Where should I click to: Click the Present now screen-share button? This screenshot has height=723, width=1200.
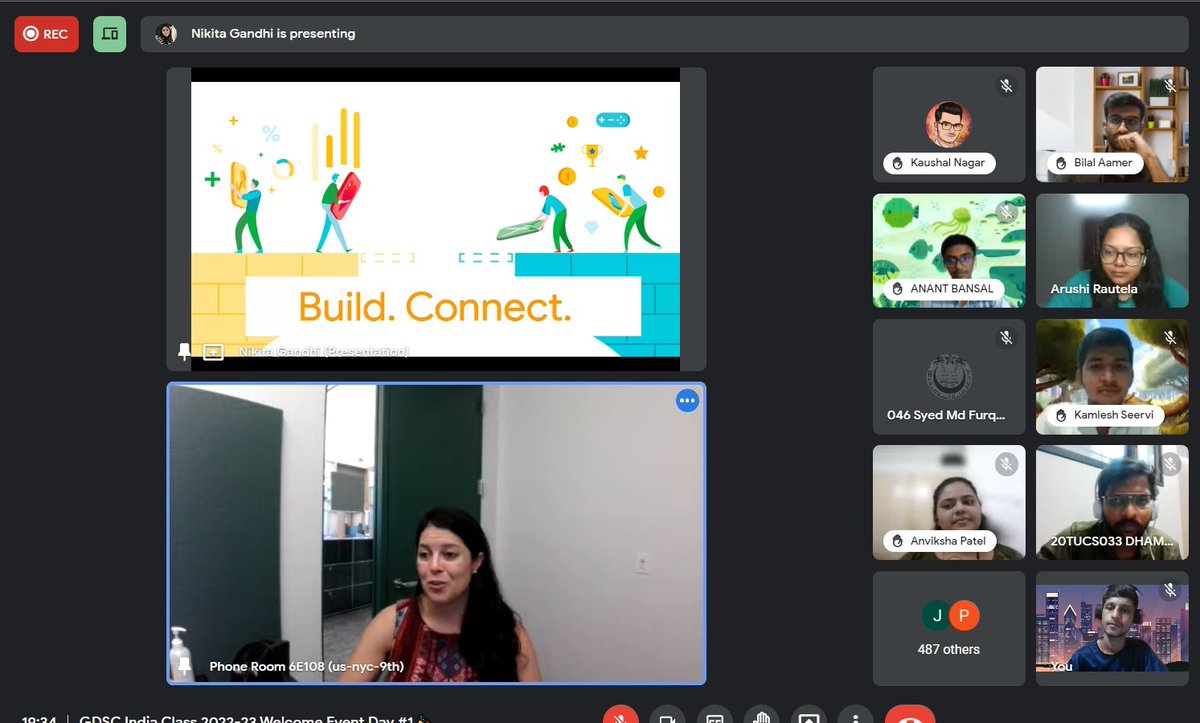[x=808, y=715]
